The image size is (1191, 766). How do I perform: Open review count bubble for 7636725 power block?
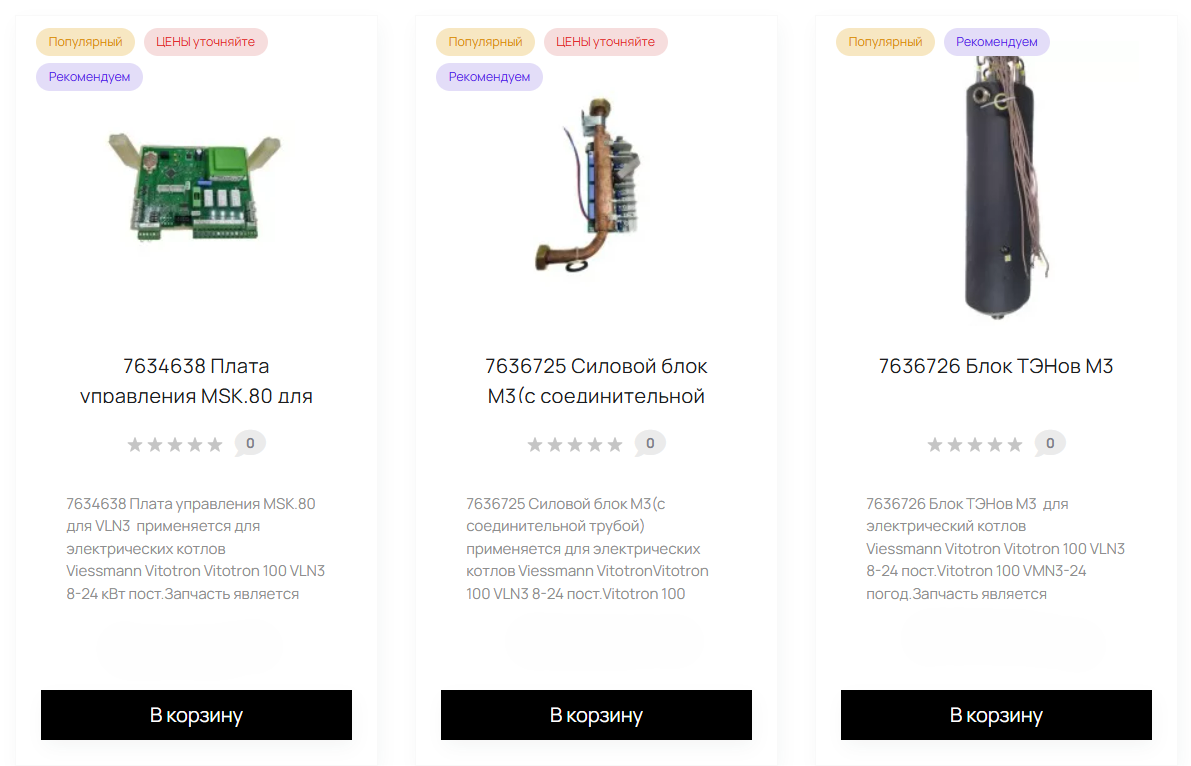pos(650,443)
